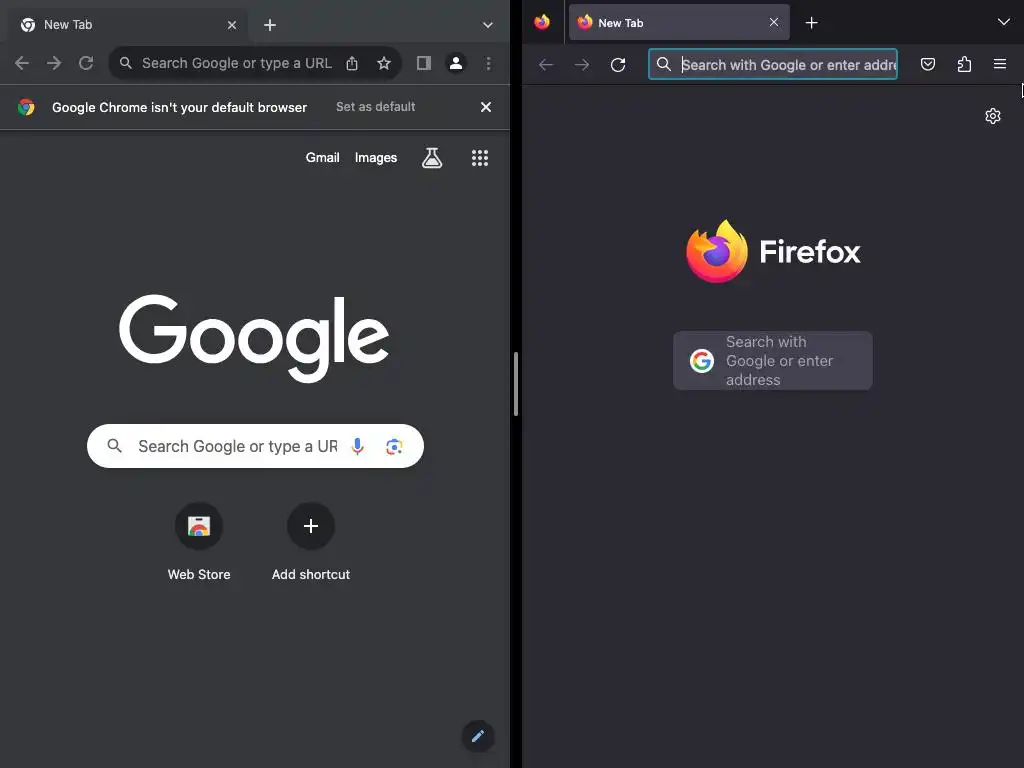Open the Gmail link
This screenshot has height=768, width=1024.
[323, 157]
